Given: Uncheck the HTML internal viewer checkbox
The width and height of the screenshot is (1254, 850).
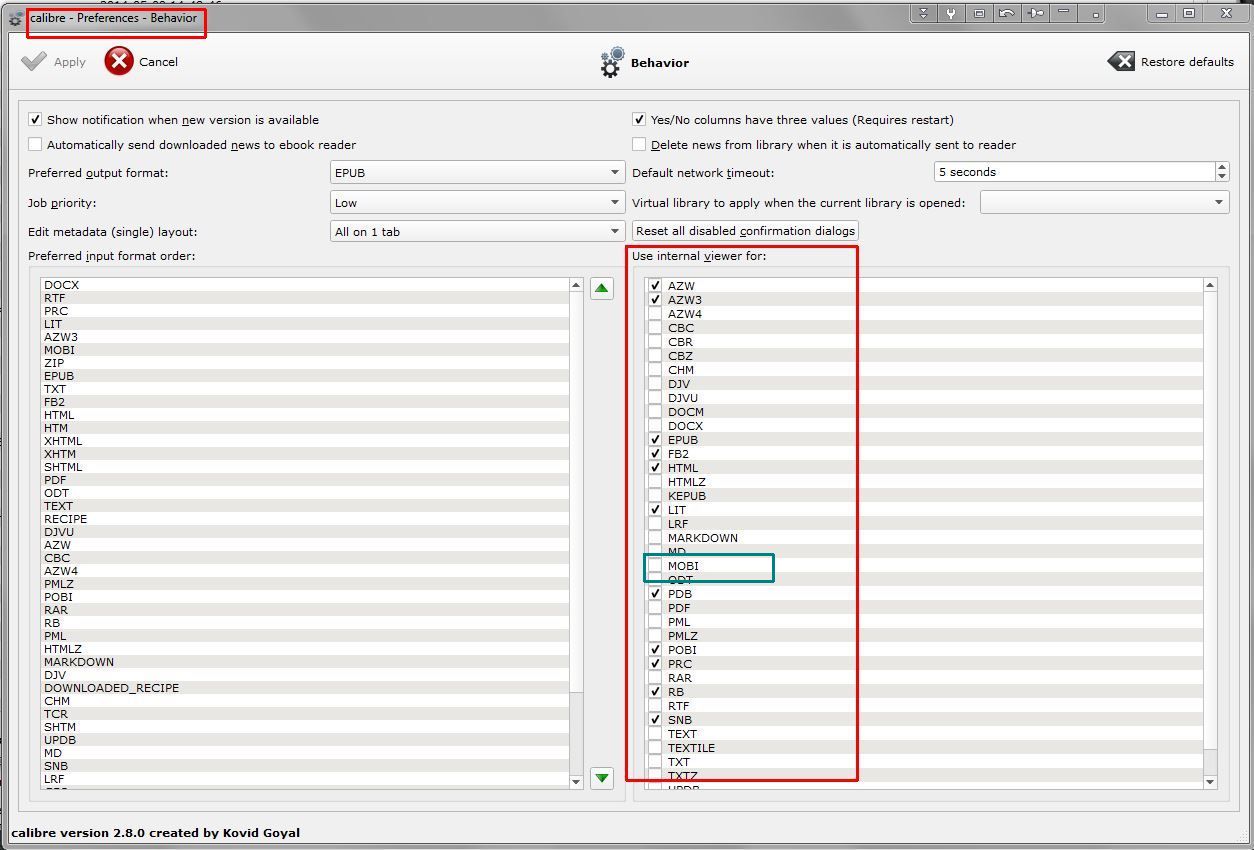Looking at the screenshot, I should tap(655, 468).
